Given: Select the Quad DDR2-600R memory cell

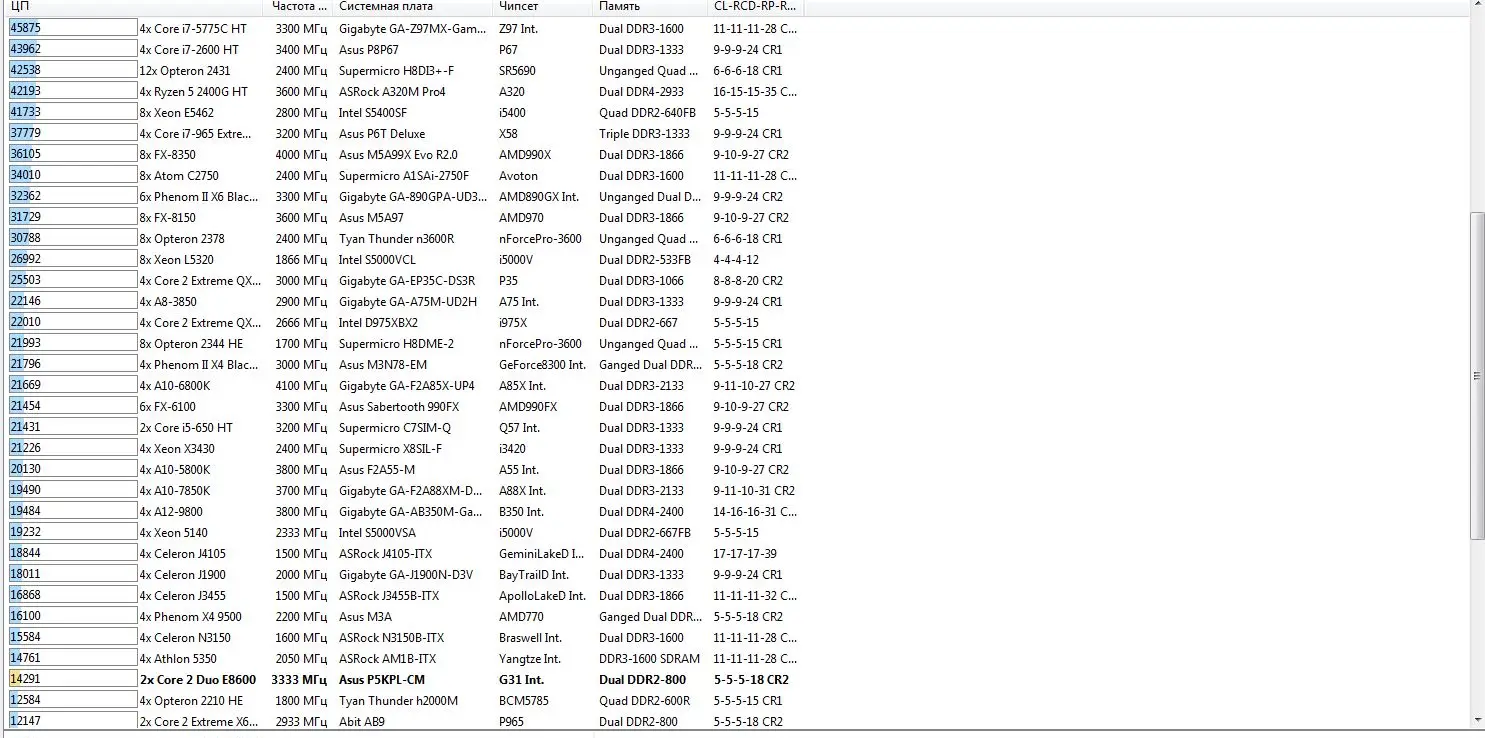Looking at the screenshot, I should 645,701.
